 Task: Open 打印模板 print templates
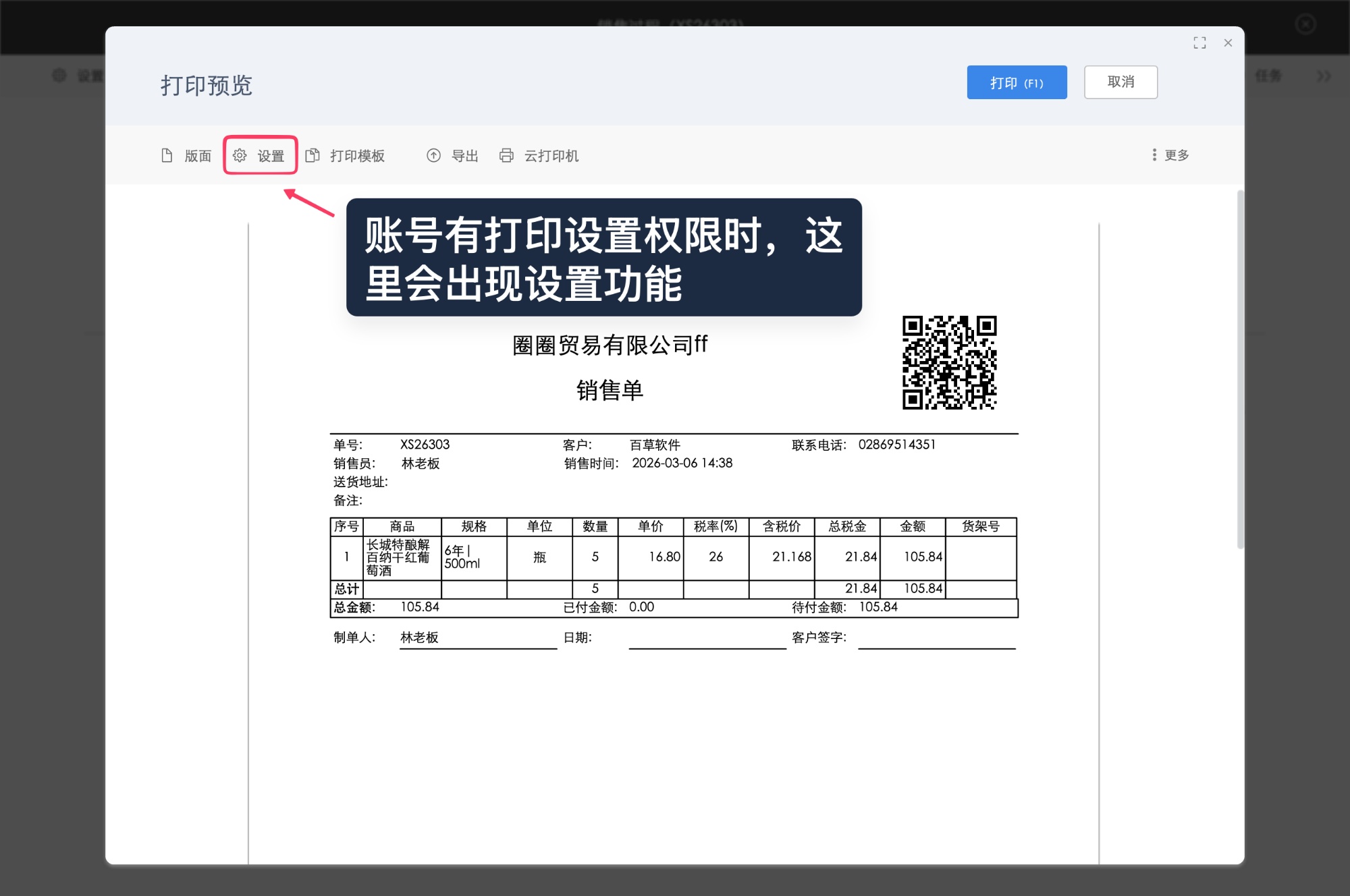tap(356, 156)
